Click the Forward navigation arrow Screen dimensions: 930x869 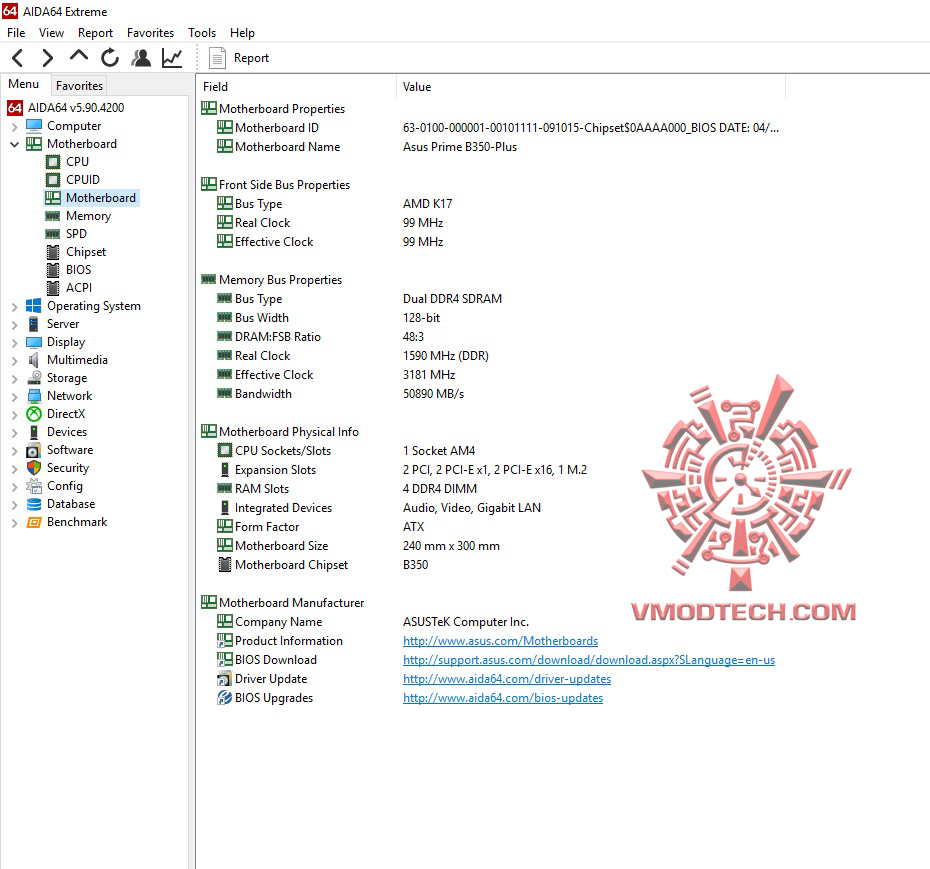pos(48,58)
